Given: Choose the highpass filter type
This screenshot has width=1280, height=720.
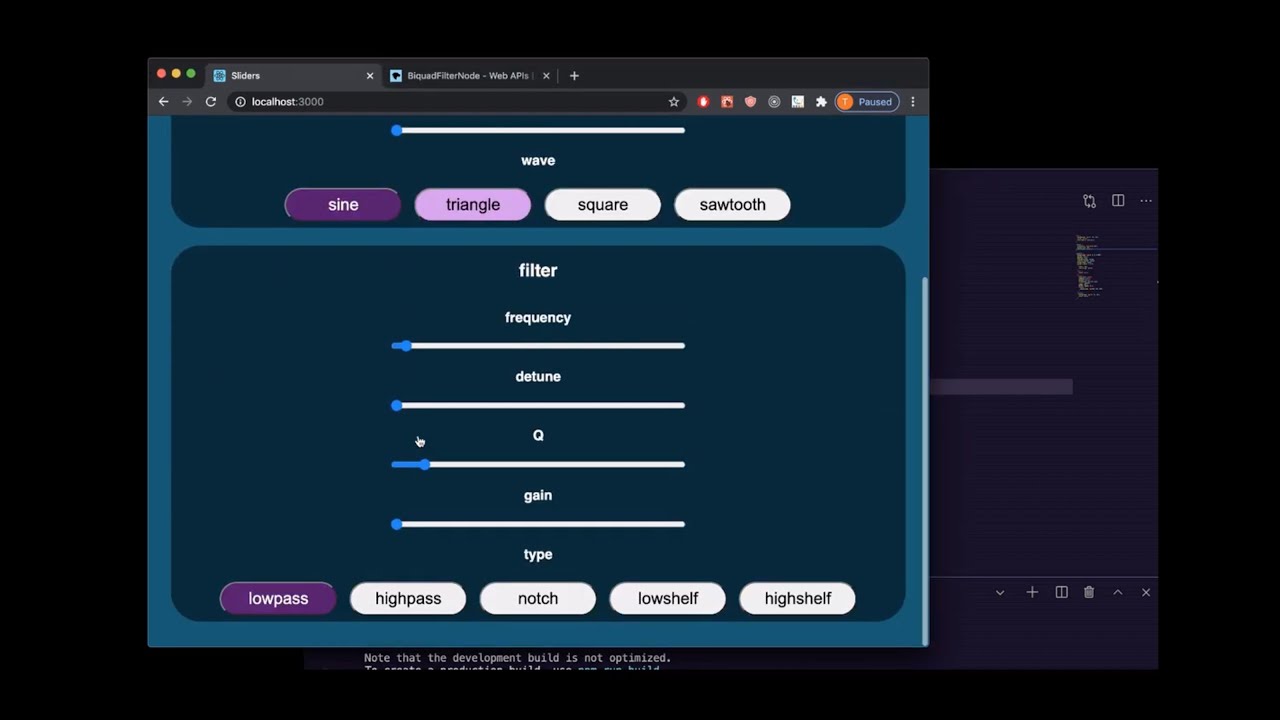Looking at the screenshot, I should point(408,598).
